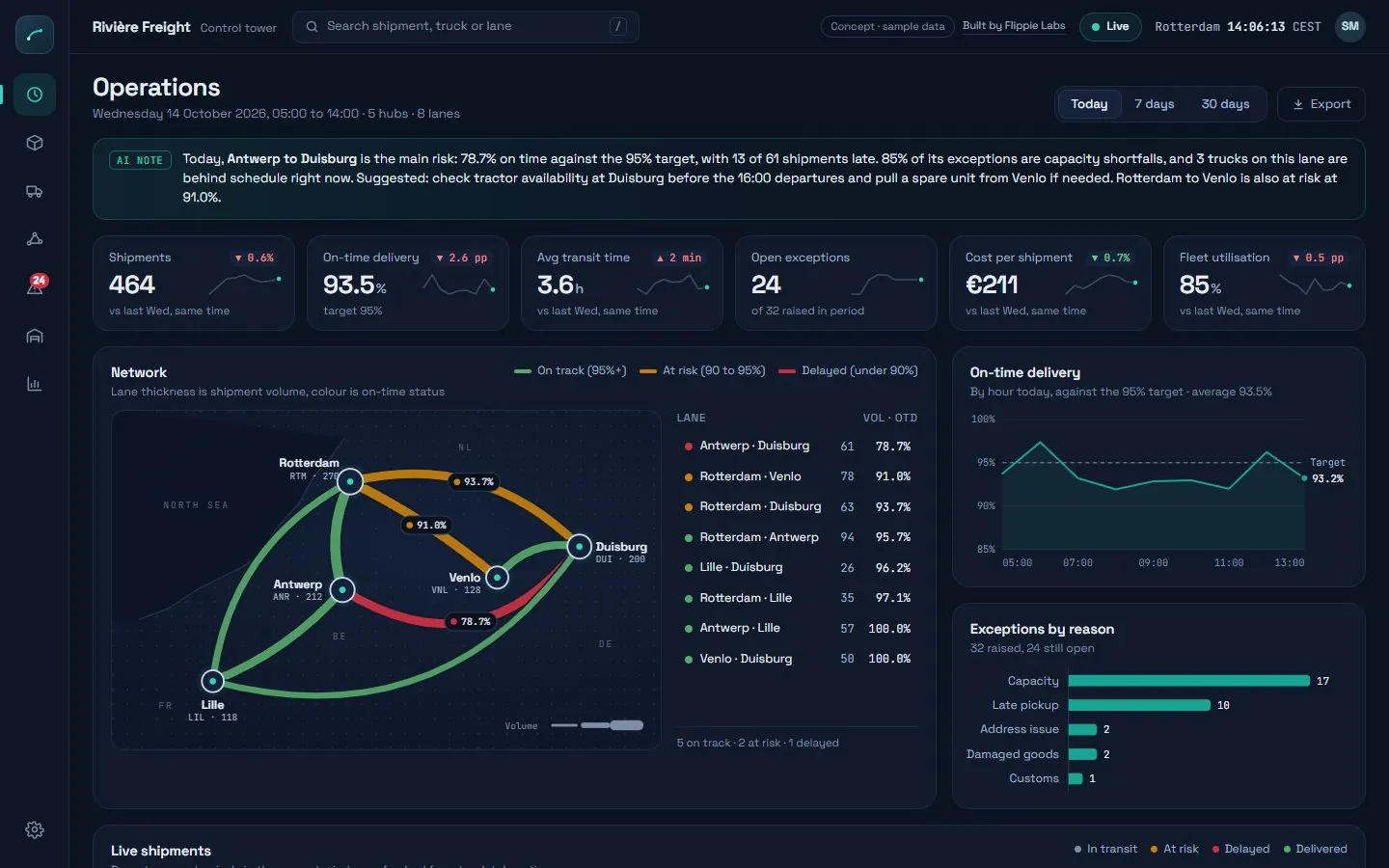Select the Antwerp · Duisburg lane row
Image resolution: width=1389 pixels, height=868 pixels.
coord(798,447)
